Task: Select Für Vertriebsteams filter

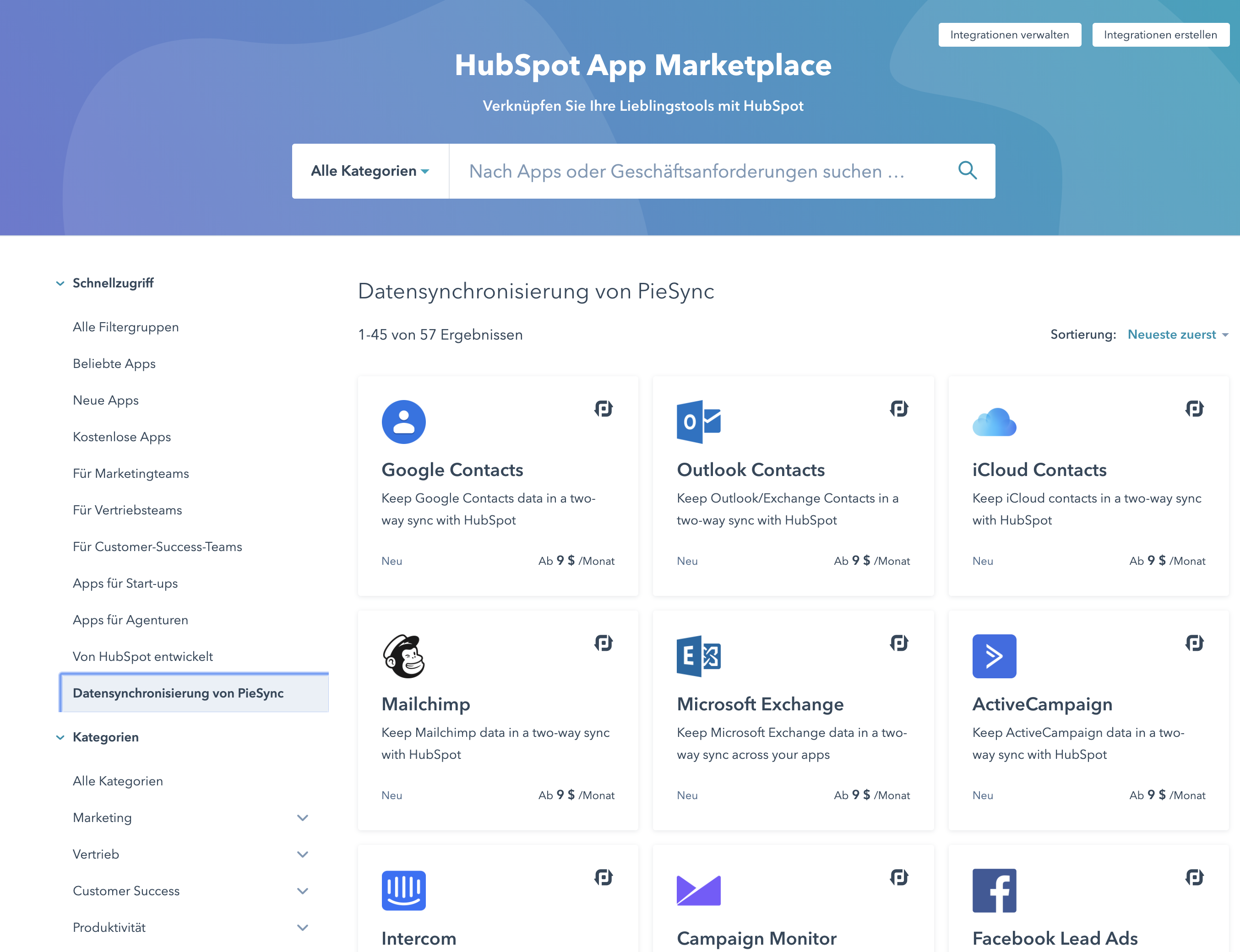Action: click(x=128, y=510)
